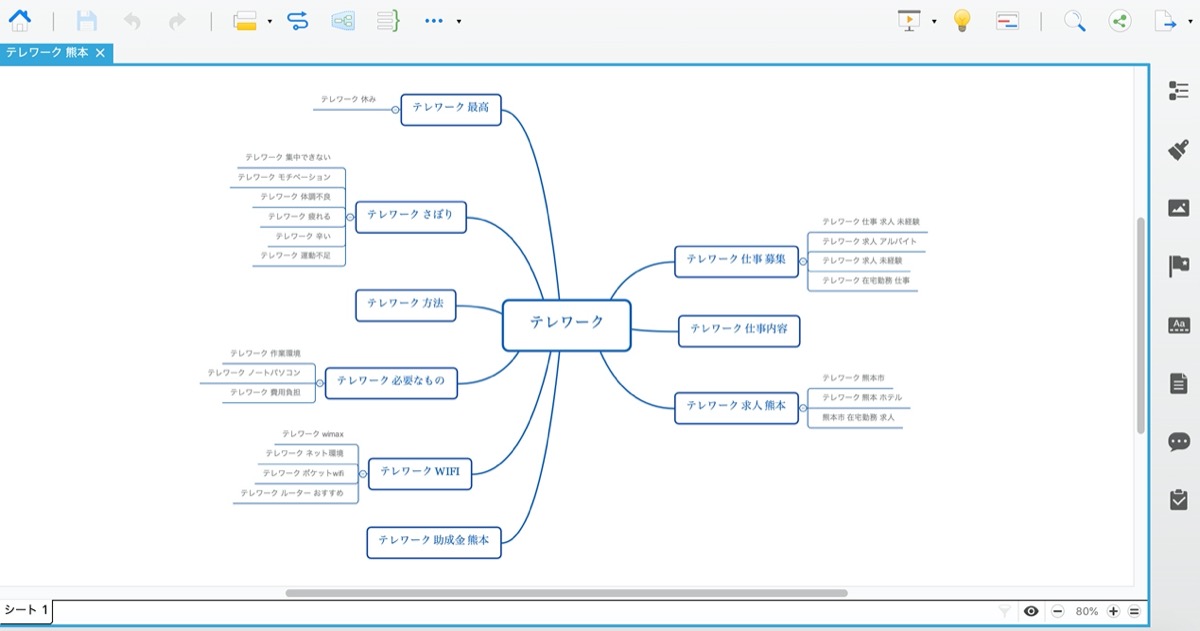Open the Styles panel with the Aa icon

[x=1179, y=324]
